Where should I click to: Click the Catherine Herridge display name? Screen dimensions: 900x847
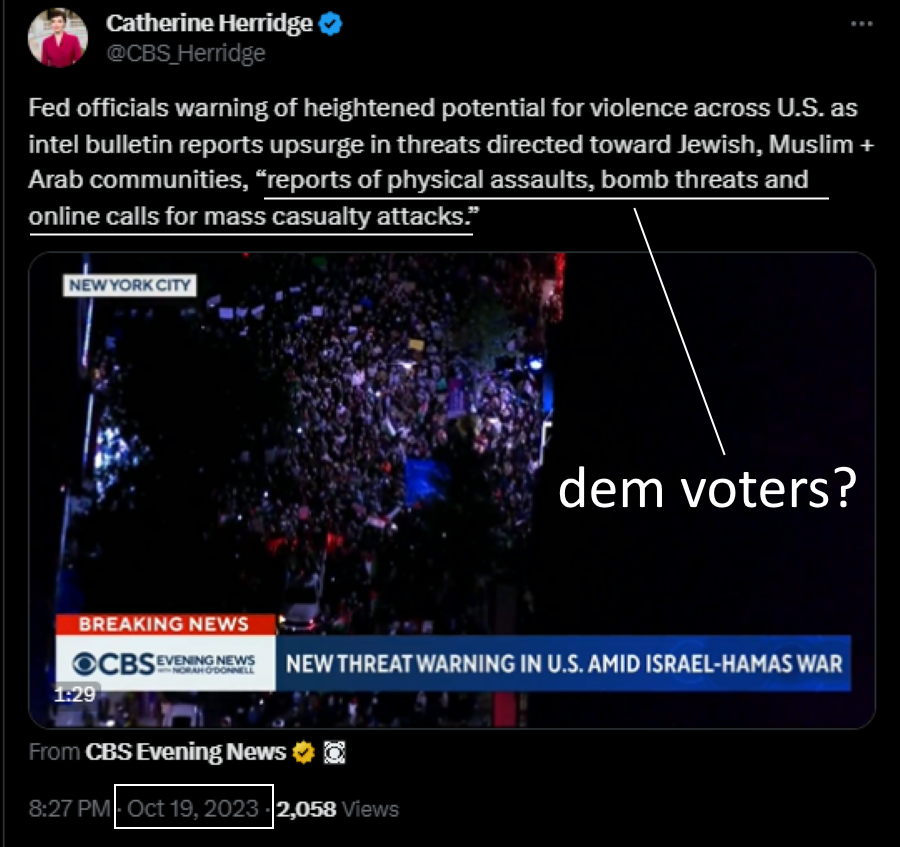[x=209, y=24]
